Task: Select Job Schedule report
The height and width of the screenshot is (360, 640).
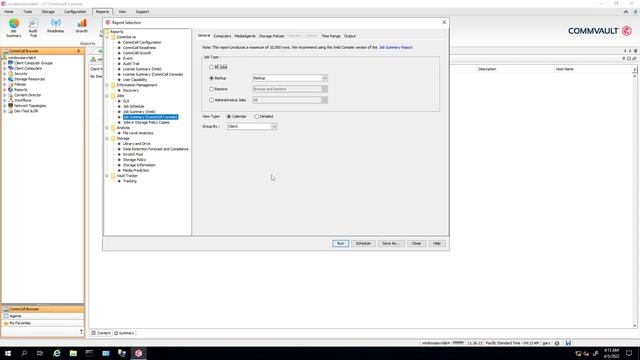Action: [133, 107]
